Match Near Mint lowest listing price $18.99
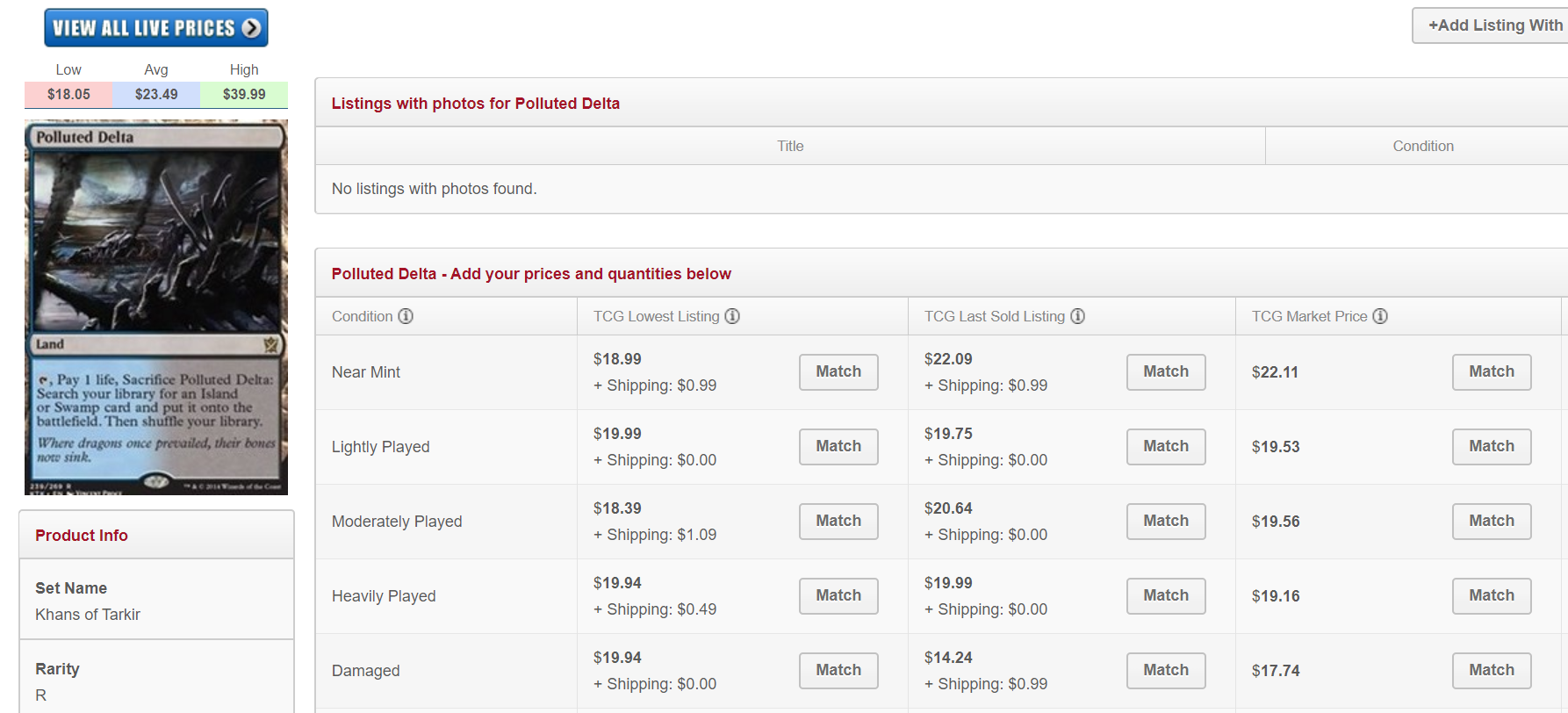Viewport: 1568px width, 713px height. coord(838,372)
